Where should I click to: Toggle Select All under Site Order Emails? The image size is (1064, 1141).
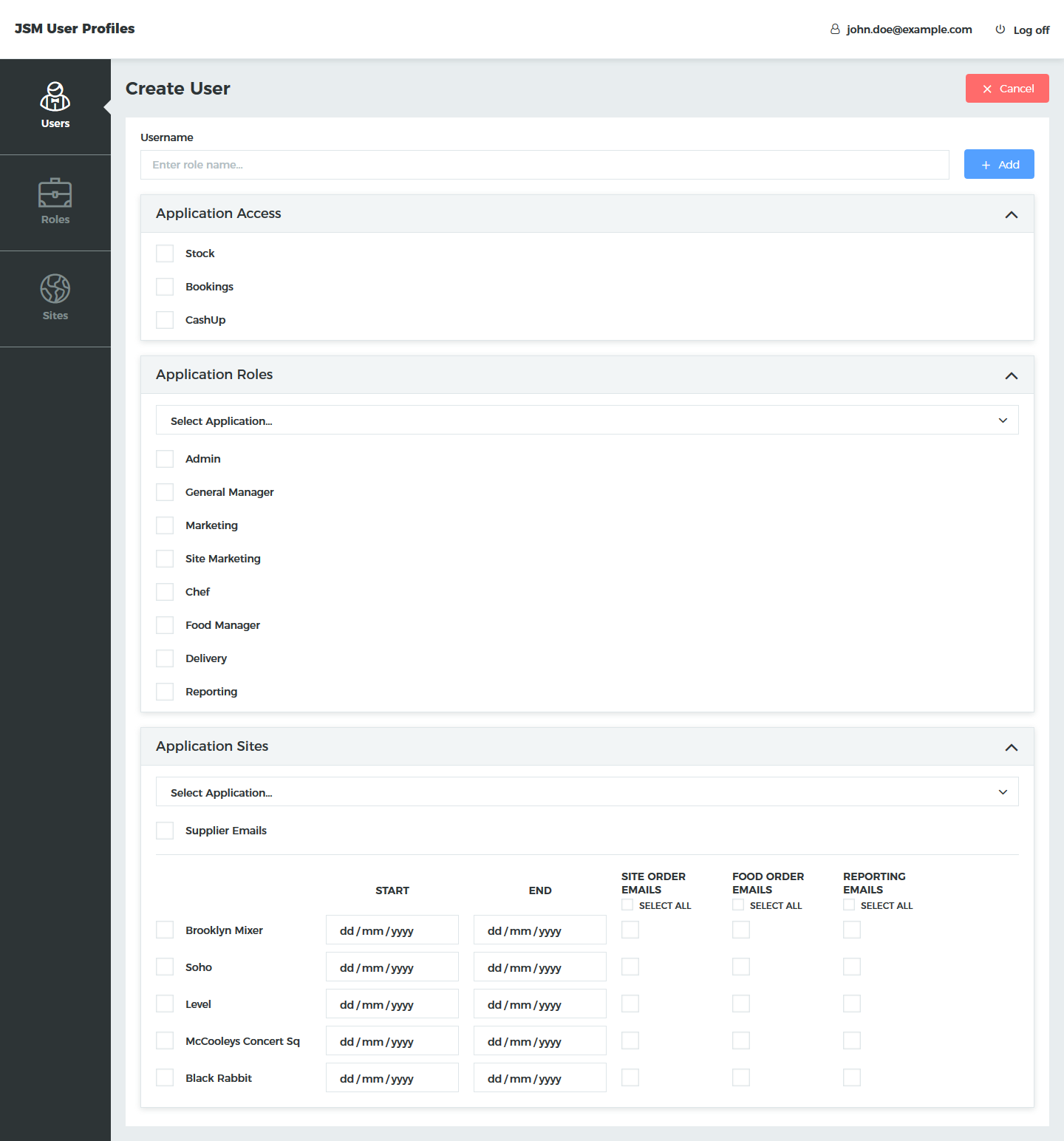(627, 905)
